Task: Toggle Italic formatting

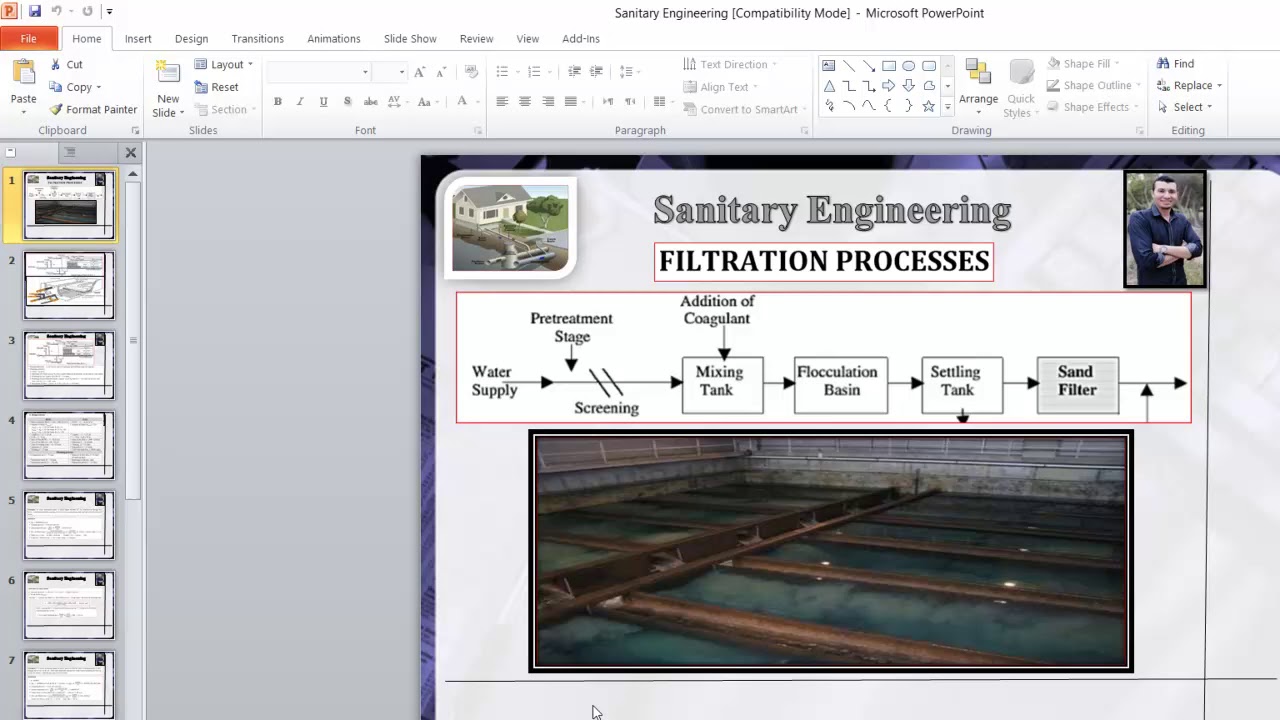Action: (300, 102)
